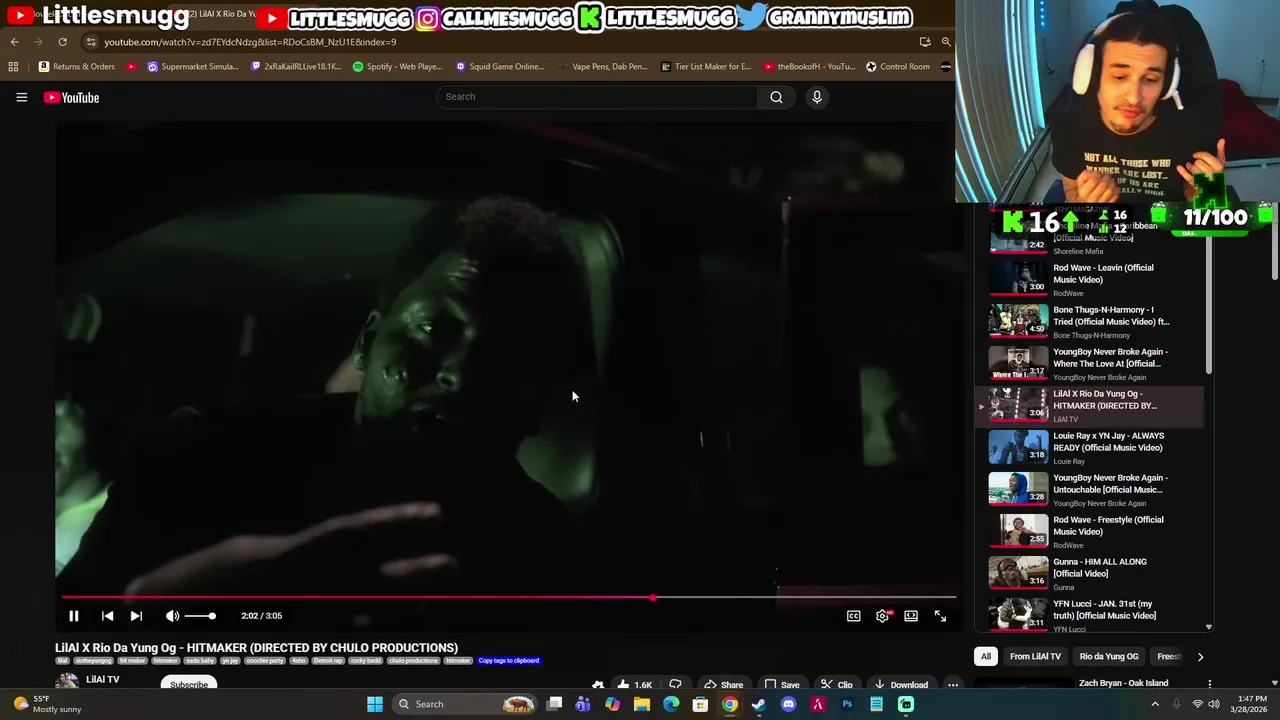Open the Spotify - Web Player bookmark
The image size is (1280, 720).
pyautogui.click(x=397, y=67)
